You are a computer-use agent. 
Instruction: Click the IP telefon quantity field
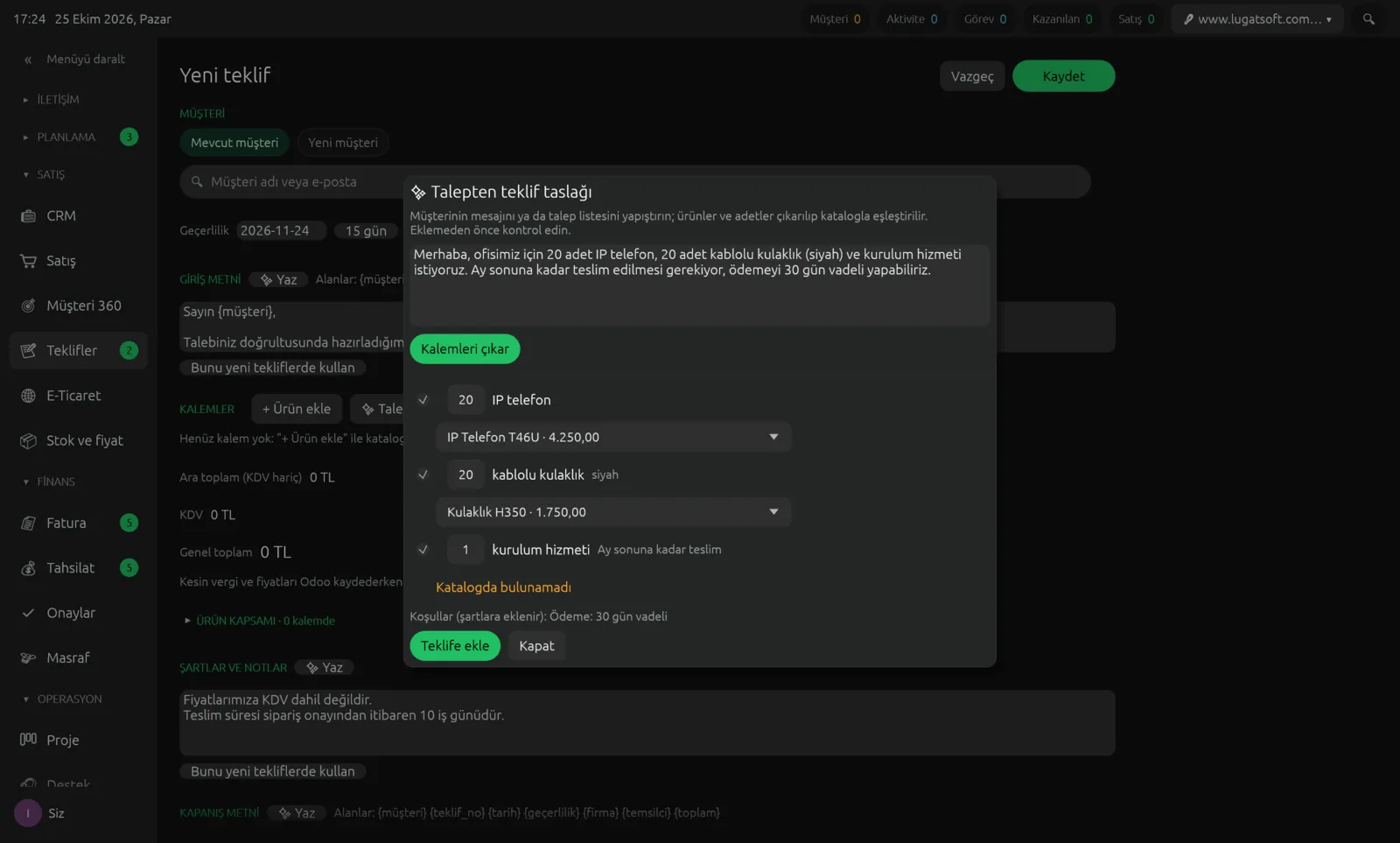pos(465,400)
